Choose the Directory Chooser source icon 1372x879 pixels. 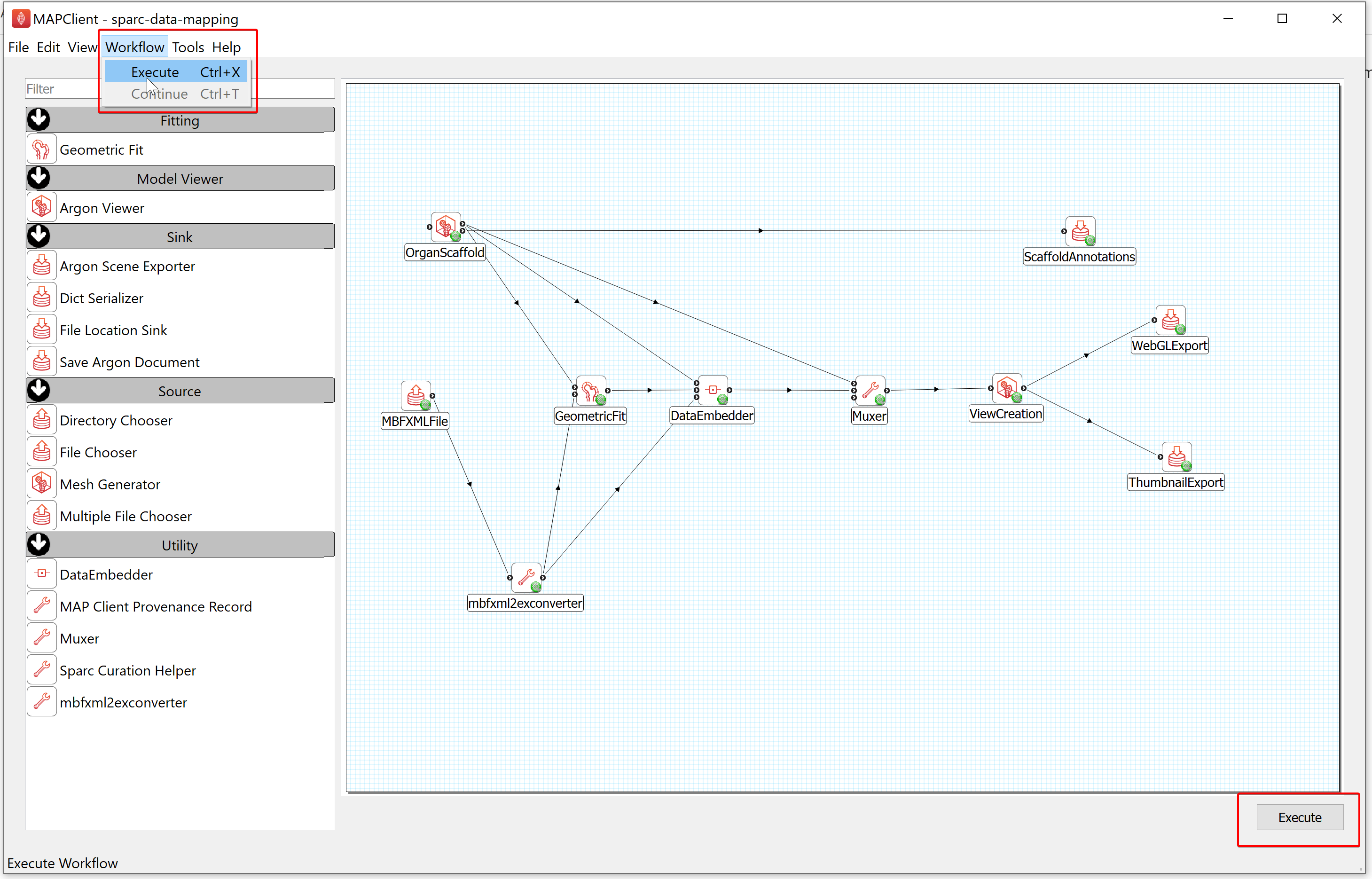click(x=42, y=420)
